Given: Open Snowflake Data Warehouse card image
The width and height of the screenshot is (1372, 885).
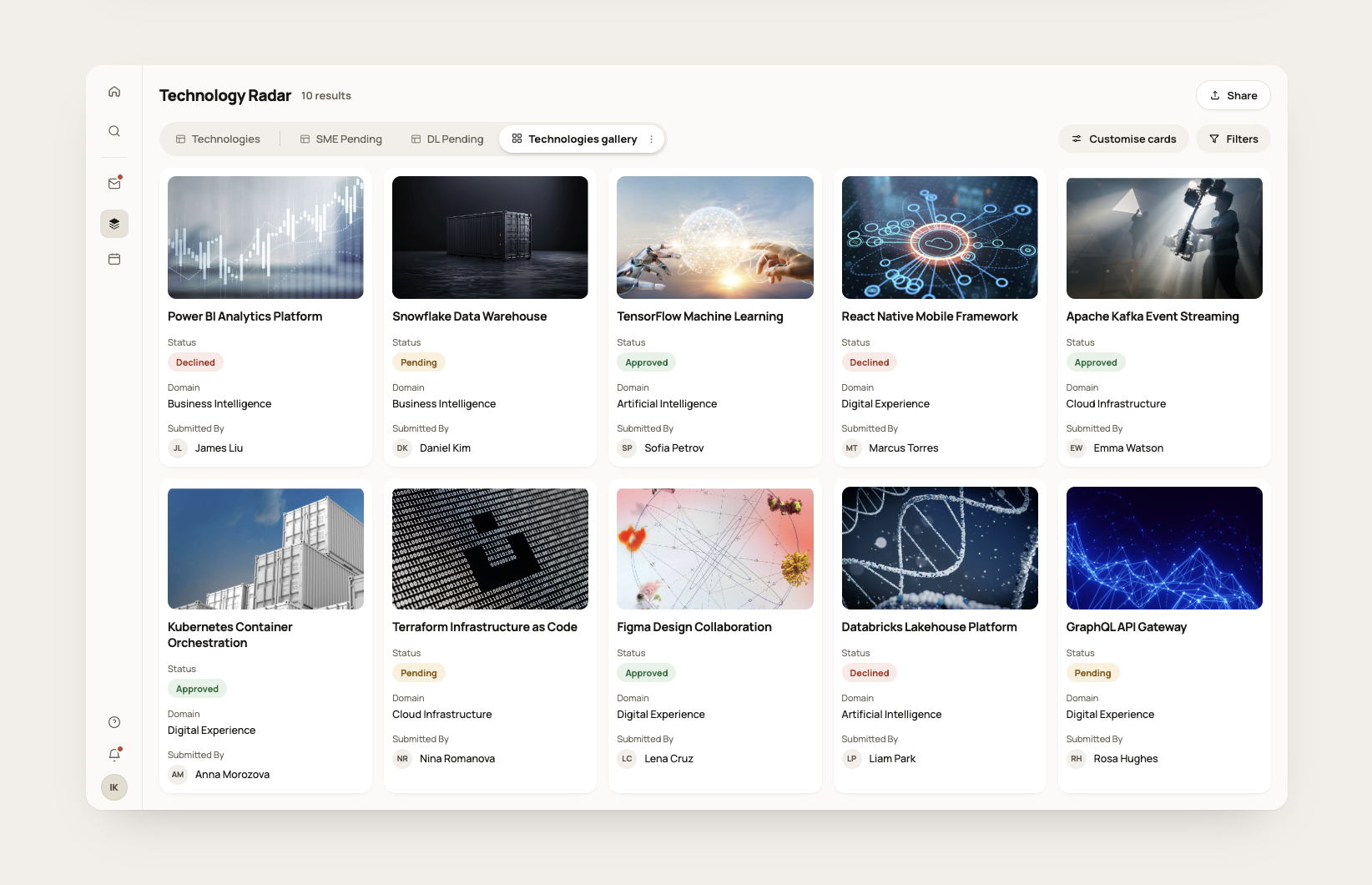Looking at the screenshot, I should coord(490,237).
